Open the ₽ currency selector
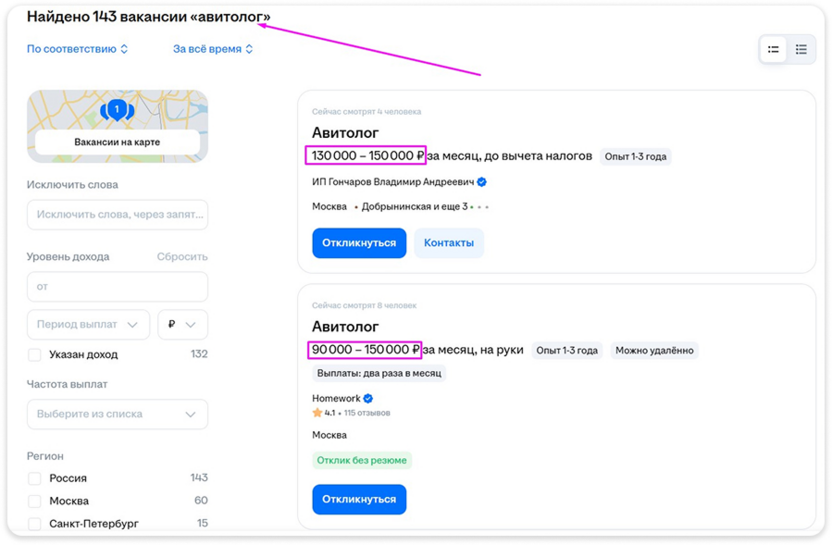This screenshot has height=545, width=832. tap(182, 324)
